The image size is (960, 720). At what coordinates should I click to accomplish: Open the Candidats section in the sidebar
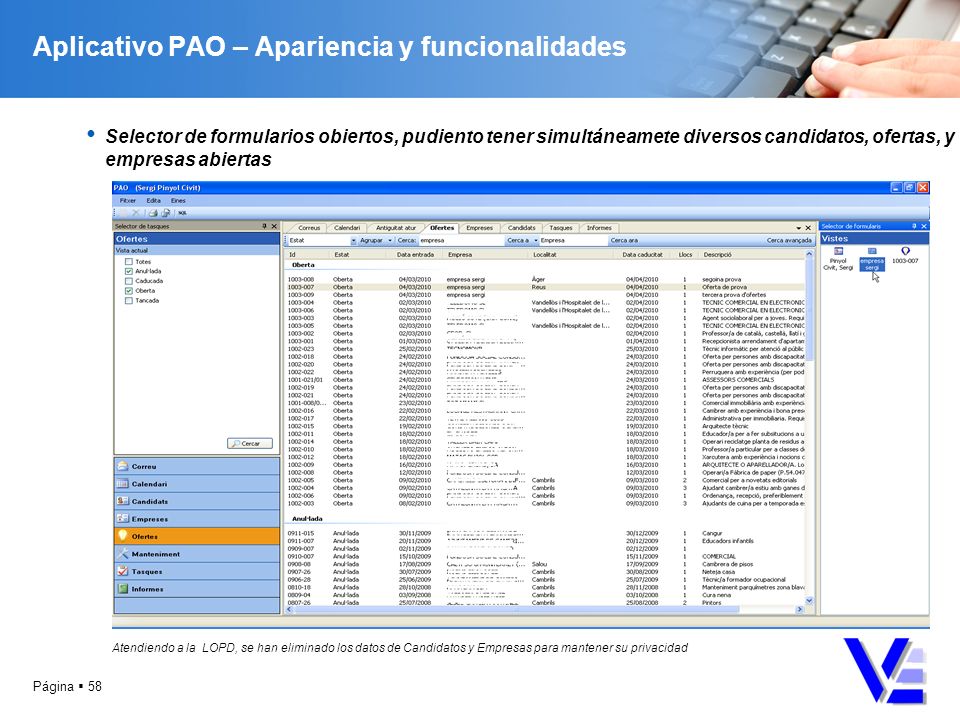(197, 501)
